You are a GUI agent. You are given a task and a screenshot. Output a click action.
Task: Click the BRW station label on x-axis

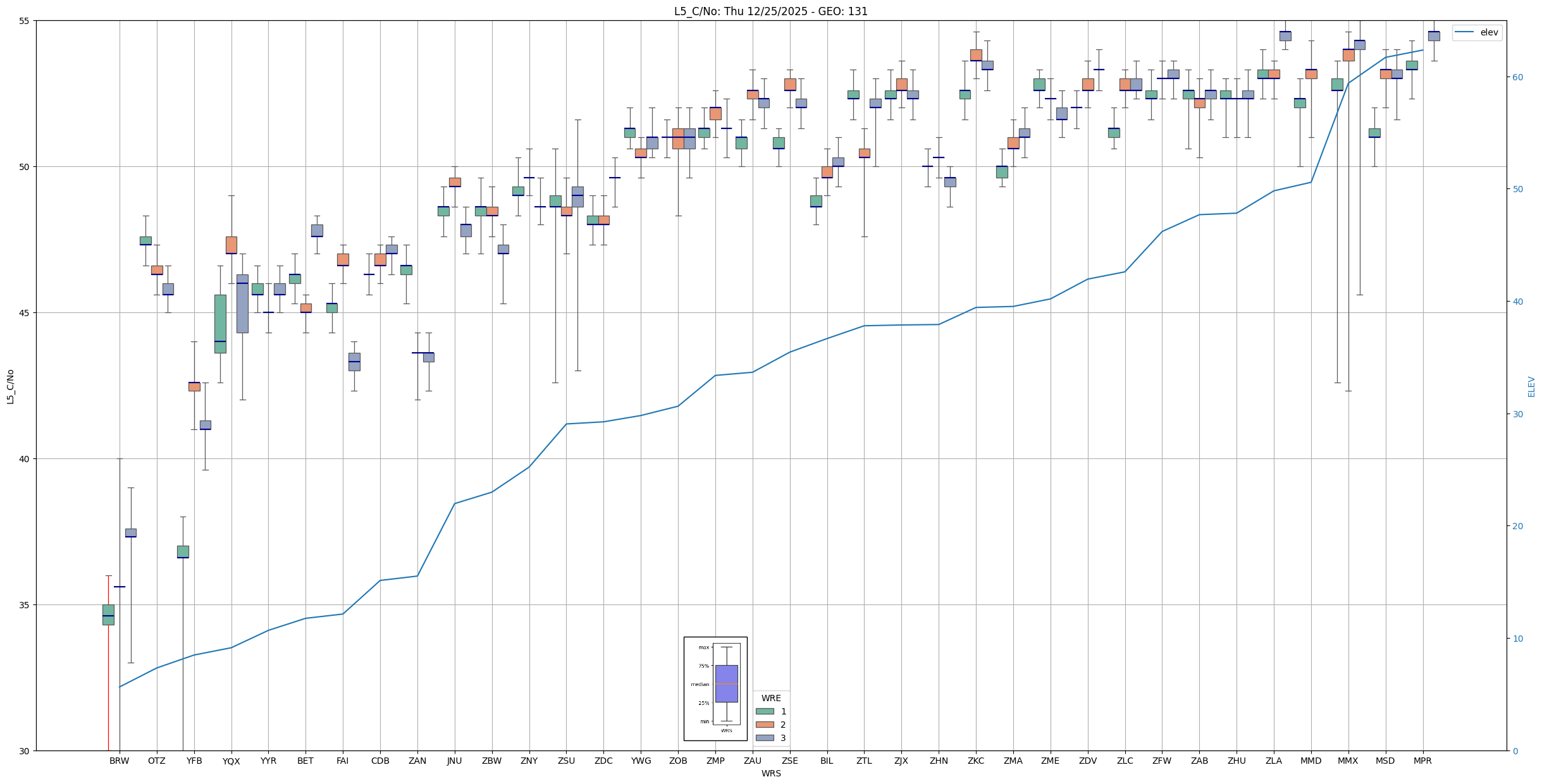tap(119, 761)
